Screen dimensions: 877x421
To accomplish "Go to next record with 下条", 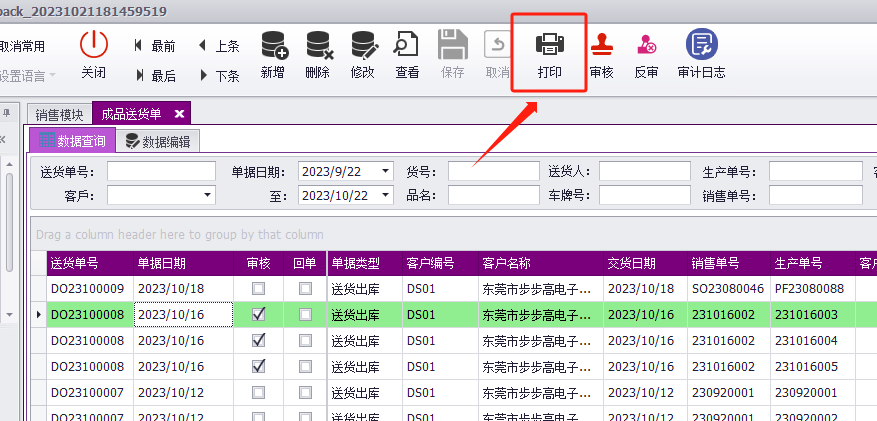I will click(219, 75).
